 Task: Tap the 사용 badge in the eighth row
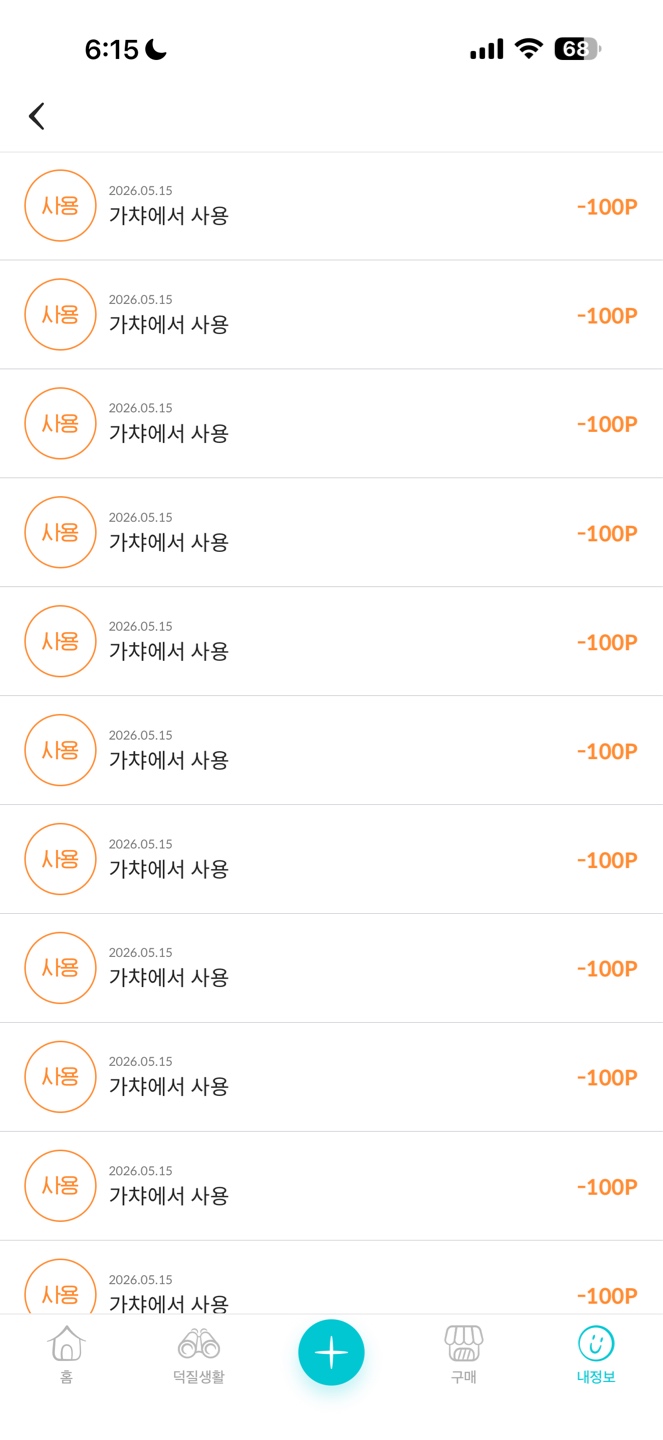coord(60,968)
